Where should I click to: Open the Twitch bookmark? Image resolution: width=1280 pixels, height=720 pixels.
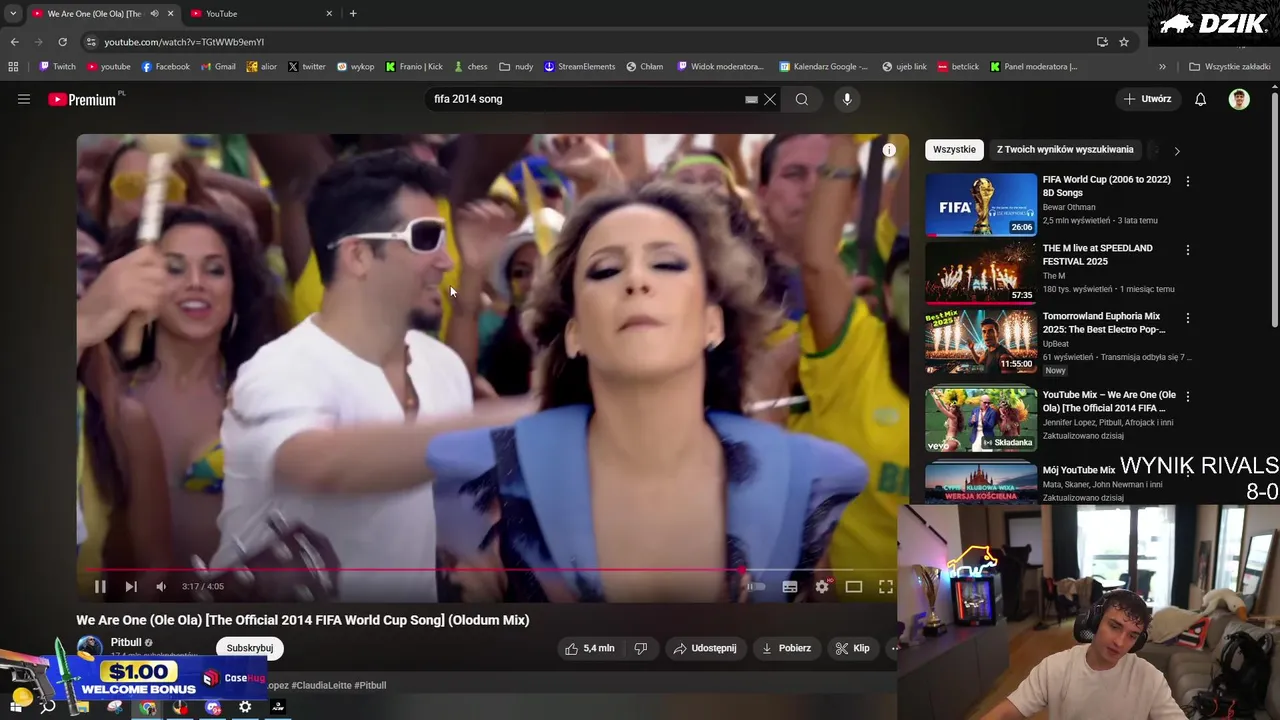pyautogui.click(x=57, y=67)
